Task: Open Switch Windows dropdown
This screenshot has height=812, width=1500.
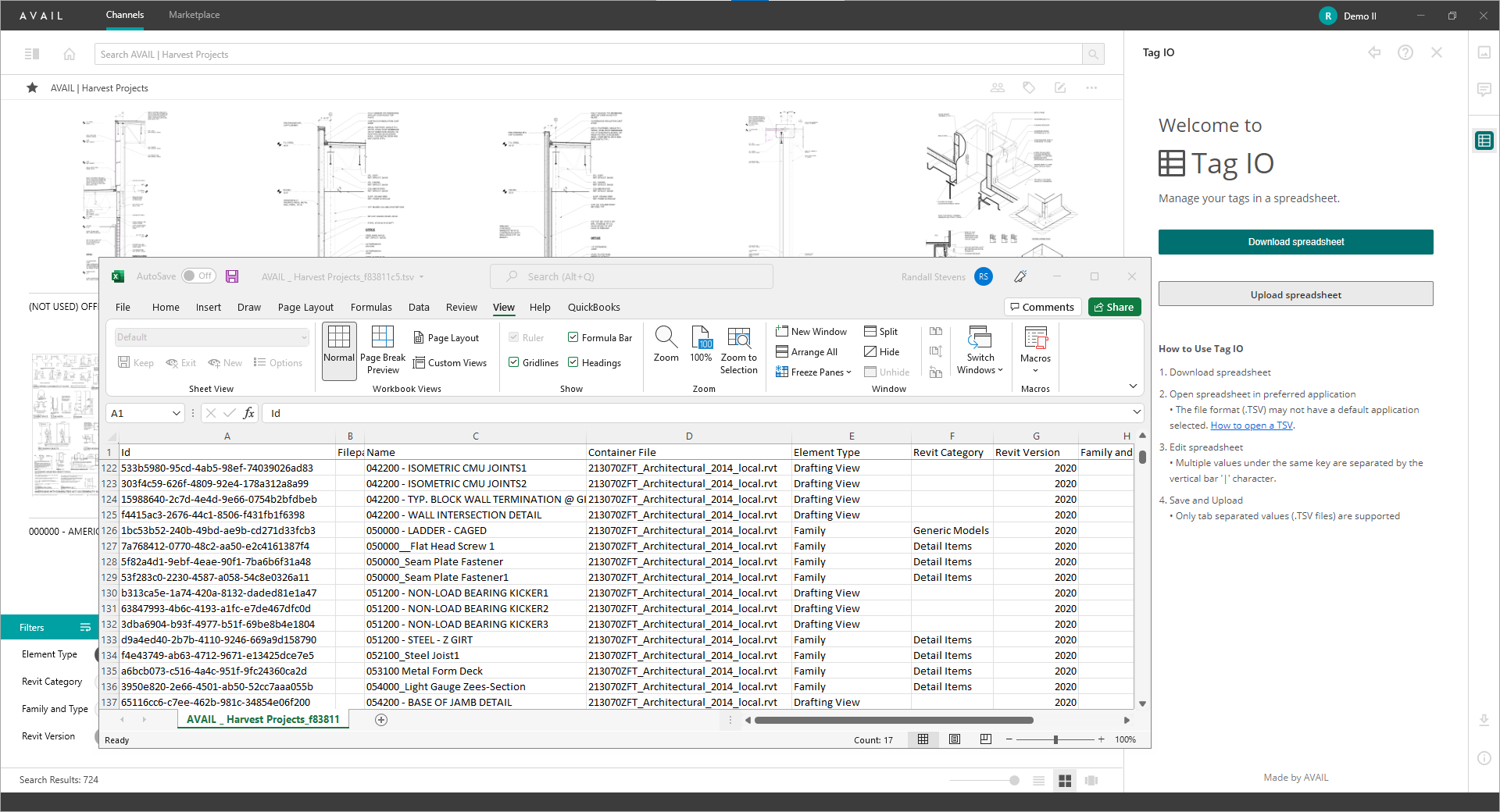Action: point(980,351)
